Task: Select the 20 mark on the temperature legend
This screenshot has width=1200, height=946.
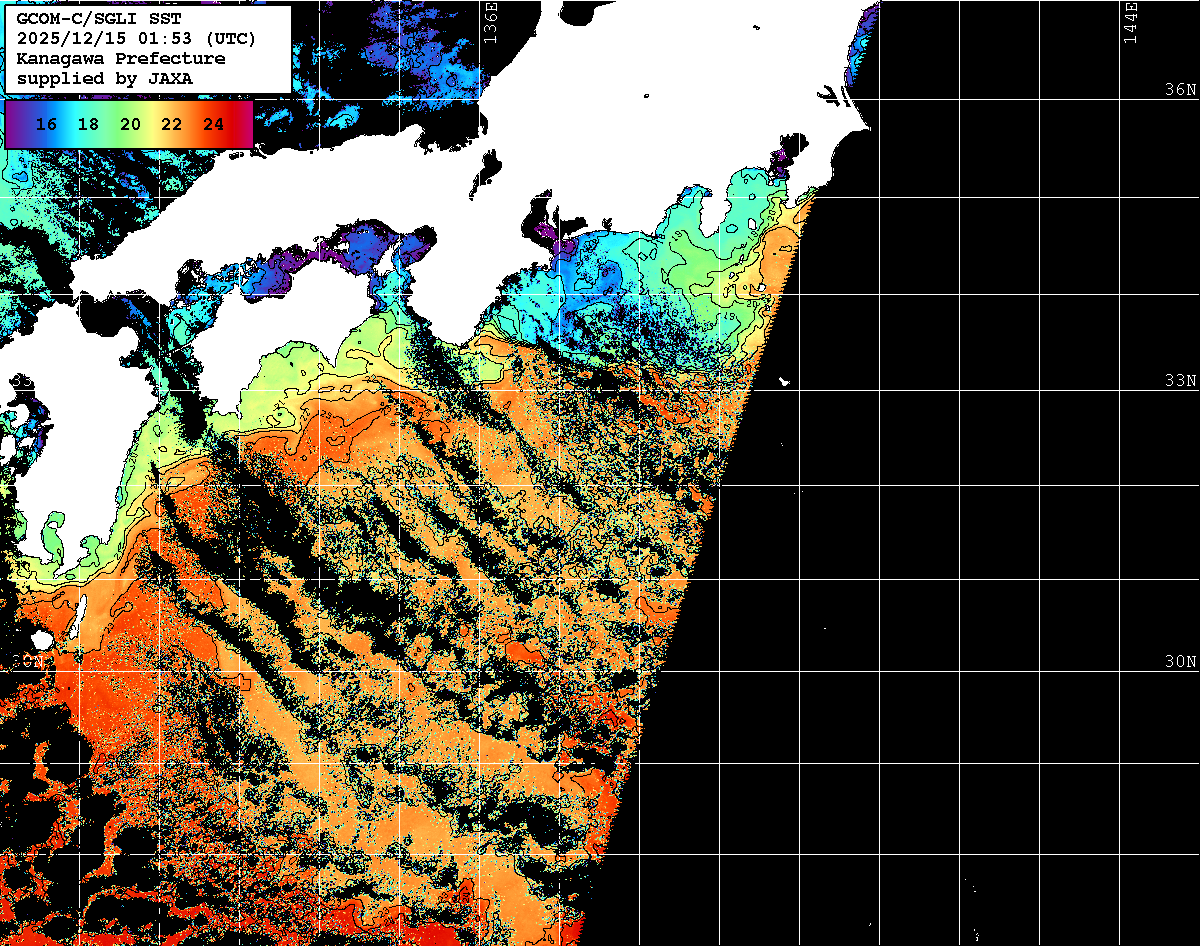Action: pyautogui.click(x=130, y=125)
